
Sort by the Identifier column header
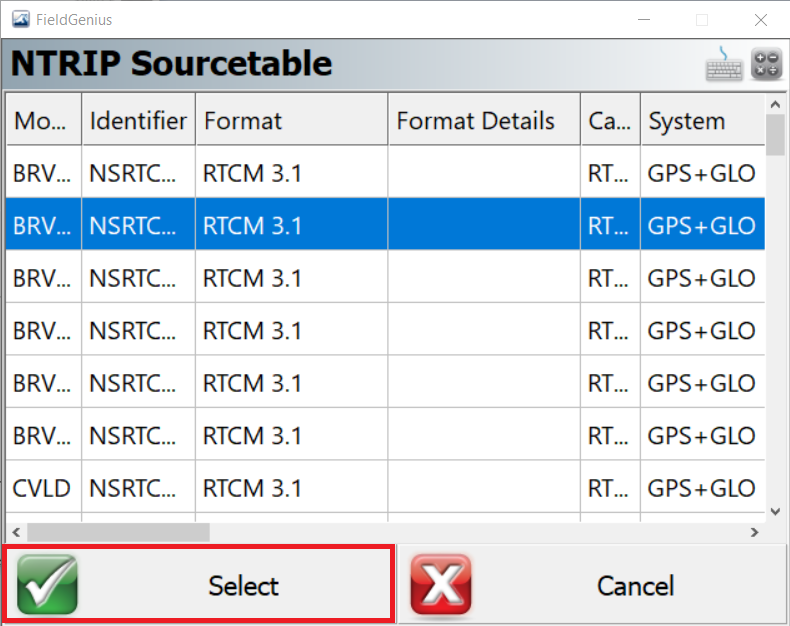click(139, 120)
